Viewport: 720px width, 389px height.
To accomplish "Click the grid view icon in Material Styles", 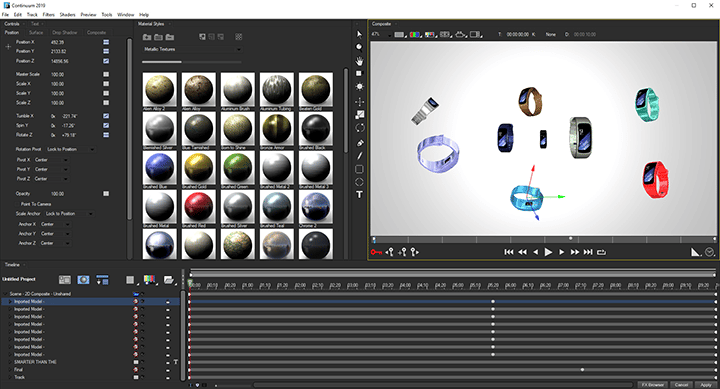I will tap(238, 37).
